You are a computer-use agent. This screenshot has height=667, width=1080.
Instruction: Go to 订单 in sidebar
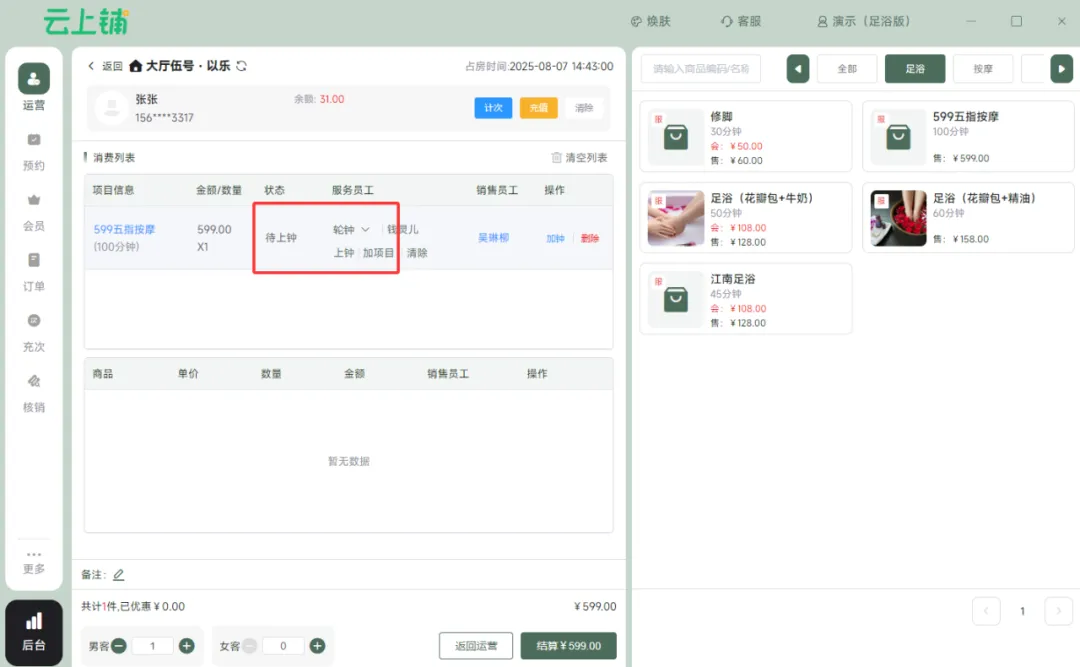click(33, 261)
